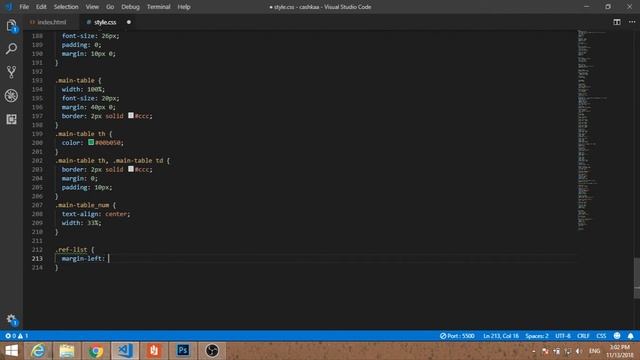
Task: Open the Search view in activity bar
Action: coord(11,49)
